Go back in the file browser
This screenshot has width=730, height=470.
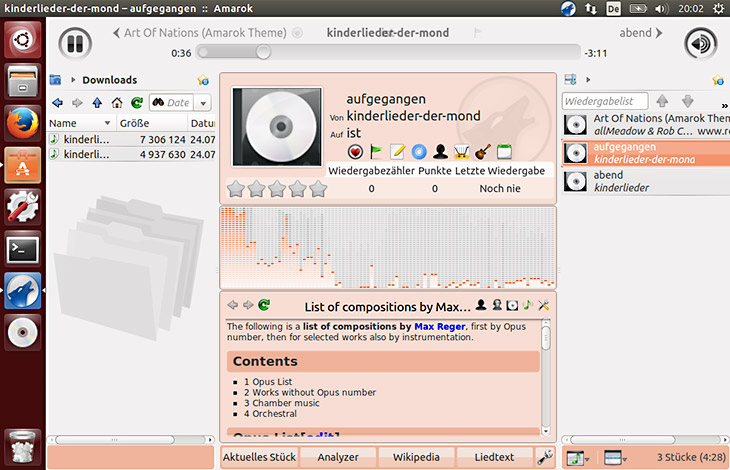(57, 103)
